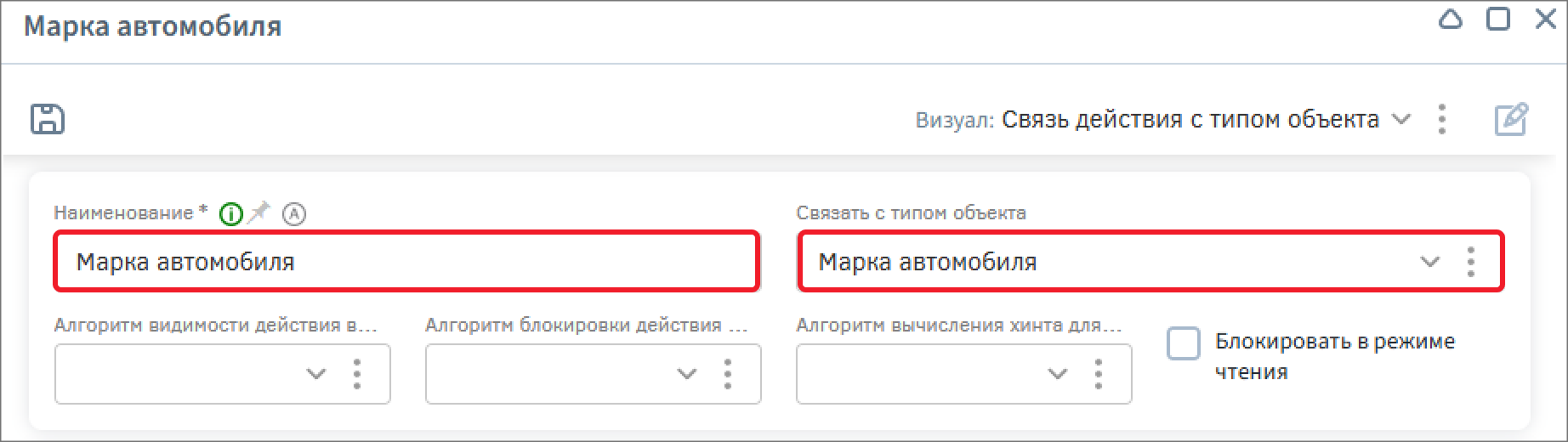This screenshot has width=1568, height=442.
Task: Click the edit form pencil icon
Action: coord(1511,119)
